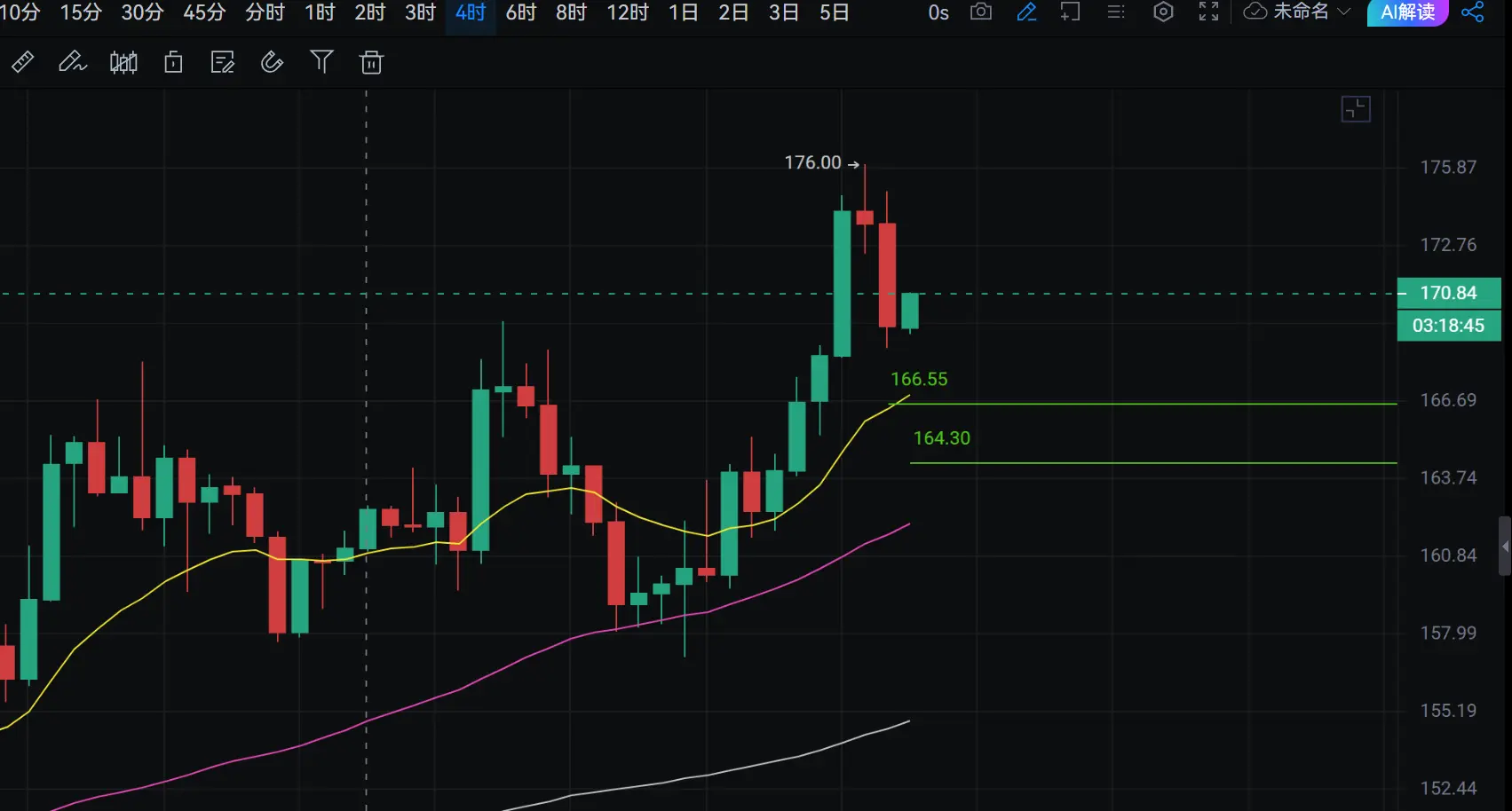This screenshot has height=811, width=1512.
Task: Click the 152.44 price axis label
Action: click(x=1448, y=788)
